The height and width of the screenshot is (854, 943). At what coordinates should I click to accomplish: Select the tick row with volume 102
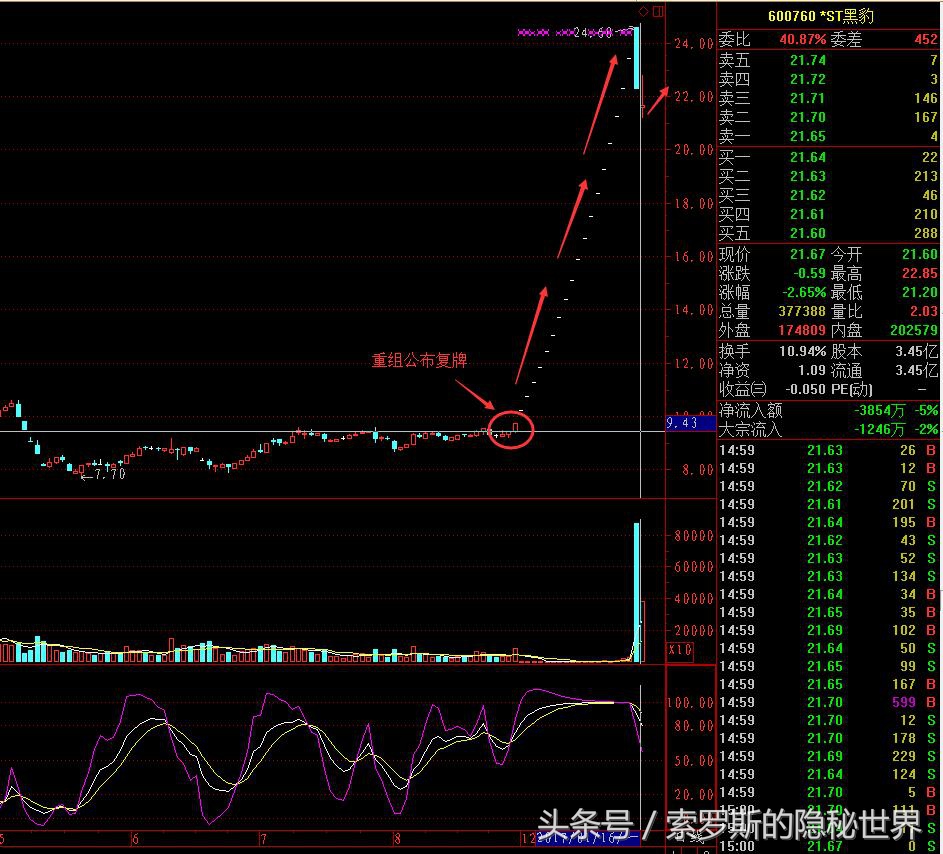click(828, 630)
